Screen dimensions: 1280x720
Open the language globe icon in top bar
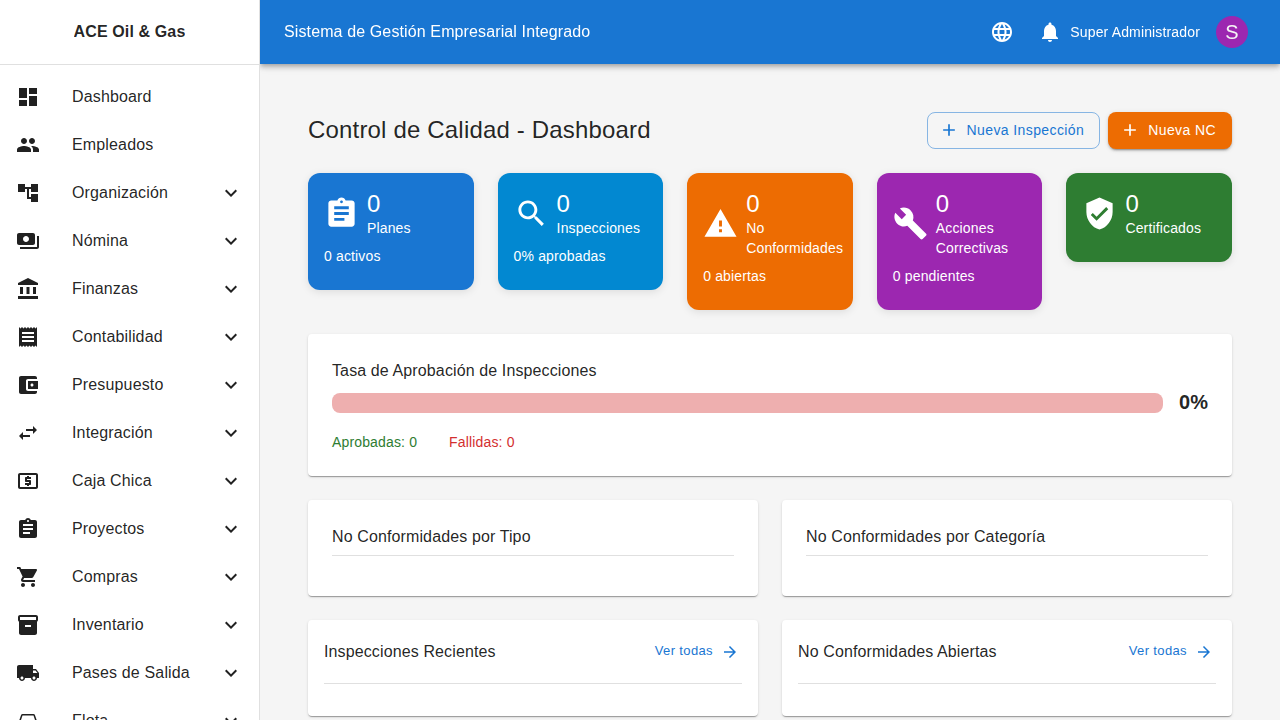[x=1001, y=32]
